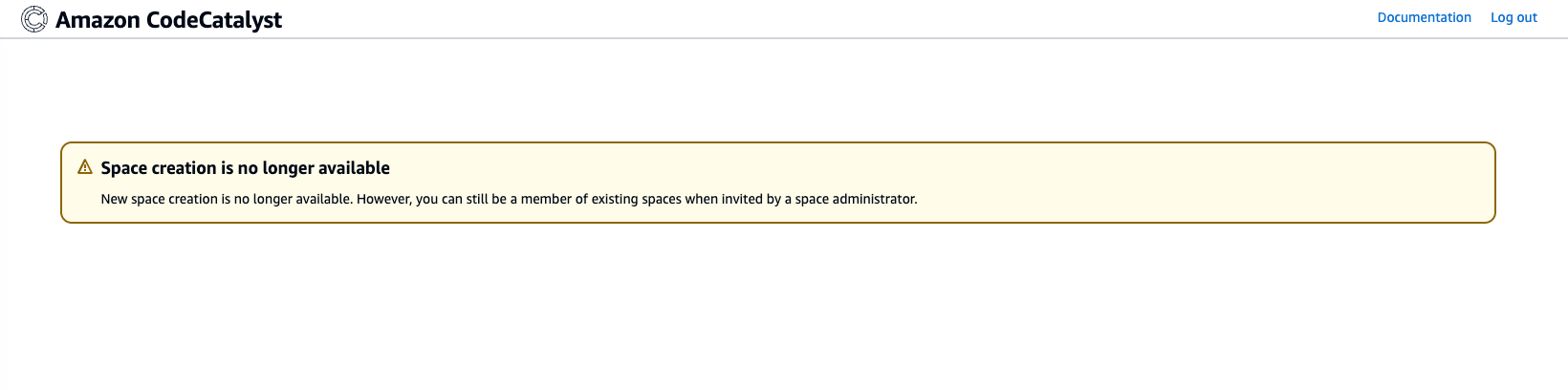Screen dimensions: 1568x390
Task: Click the CodeCatalyst circular logo icon
Action: click(x=34, y=19)
